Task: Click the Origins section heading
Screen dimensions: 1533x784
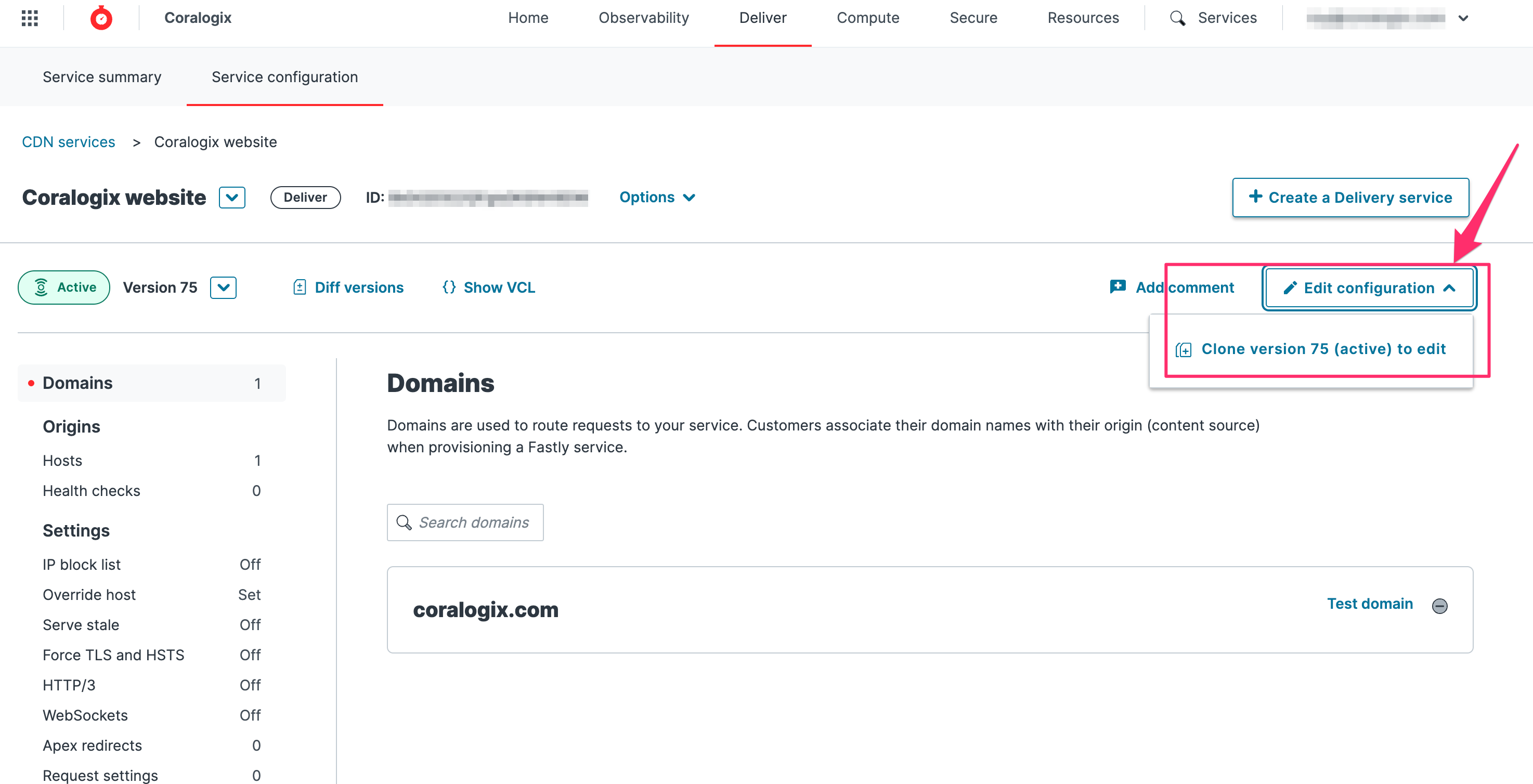Action: [x=71, y=426]
